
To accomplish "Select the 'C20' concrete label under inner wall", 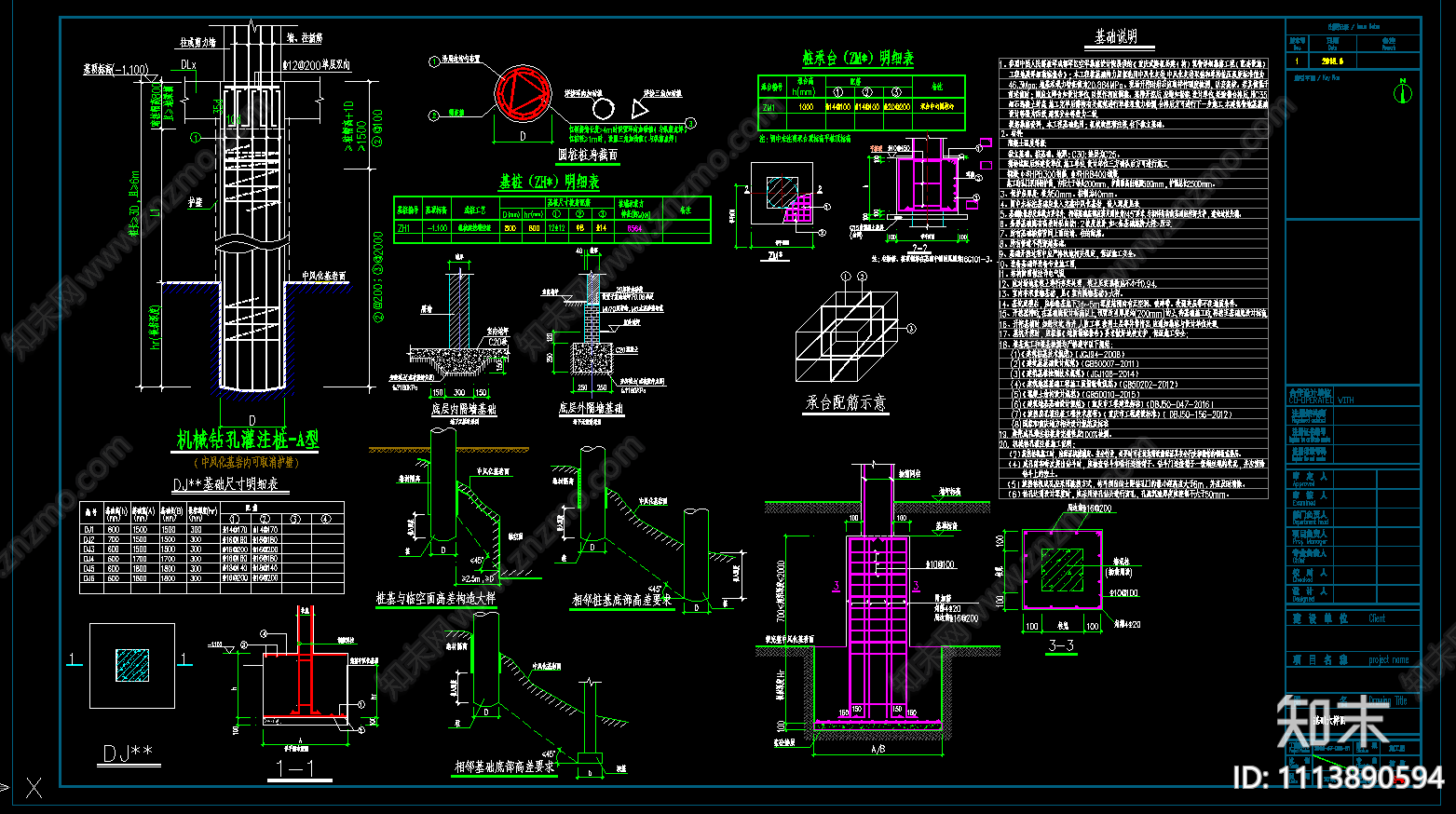I will (497, 342).
